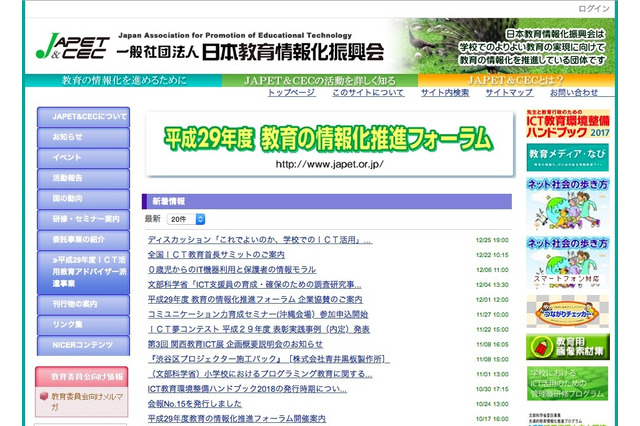This screenshot has height=426, width=640.
Task: Click 教育用画像素材集 banner
Action: coord(568,347)
